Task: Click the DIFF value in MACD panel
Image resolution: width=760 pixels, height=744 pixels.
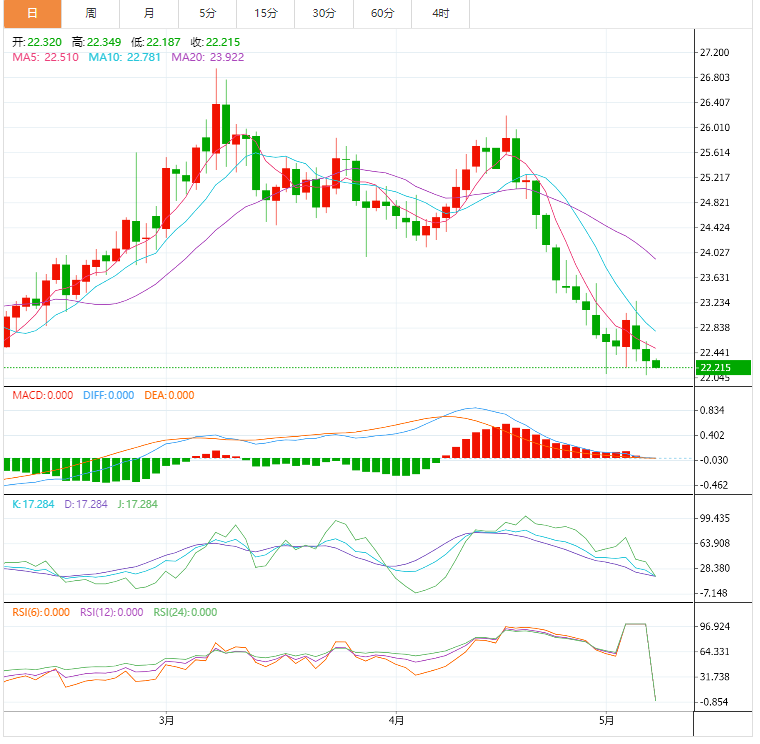Action: [107, 395]
